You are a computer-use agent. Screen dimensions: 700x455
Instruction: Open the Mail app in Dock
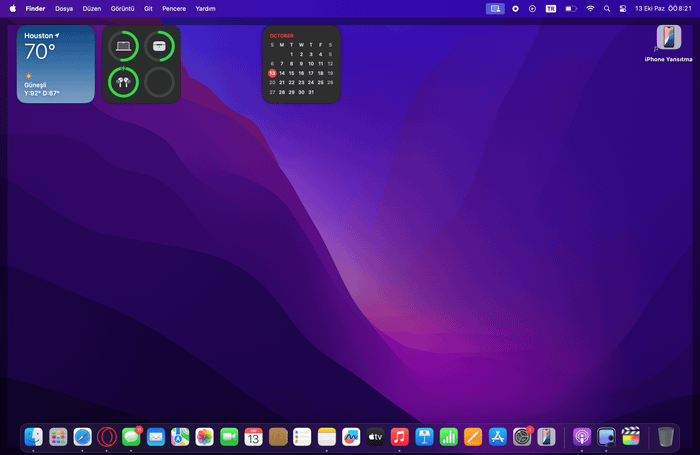pos(156,437)
